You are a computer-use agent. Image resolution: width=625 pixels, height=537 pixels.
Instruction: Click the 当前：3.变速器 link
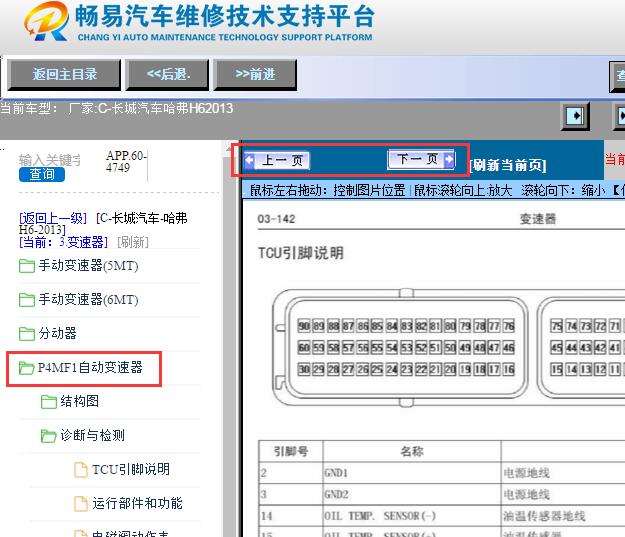[x=63, y=242]
